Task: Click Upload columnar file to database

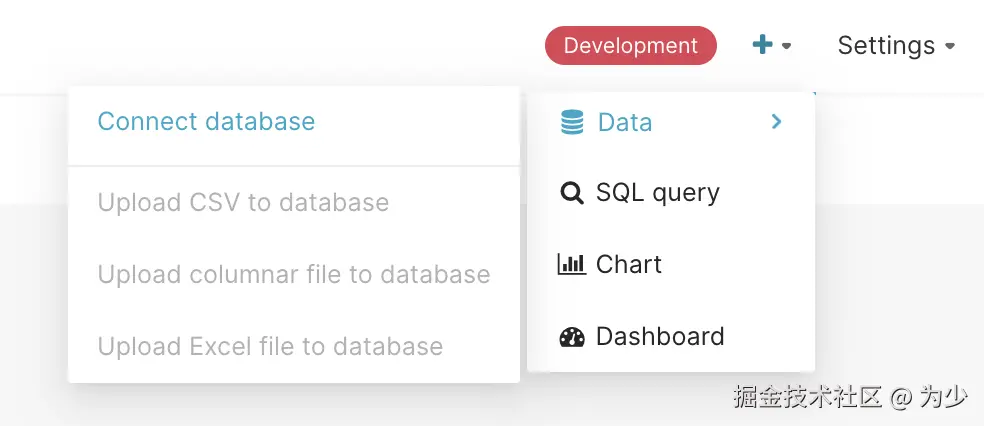Action: click(x=294, y=275)
